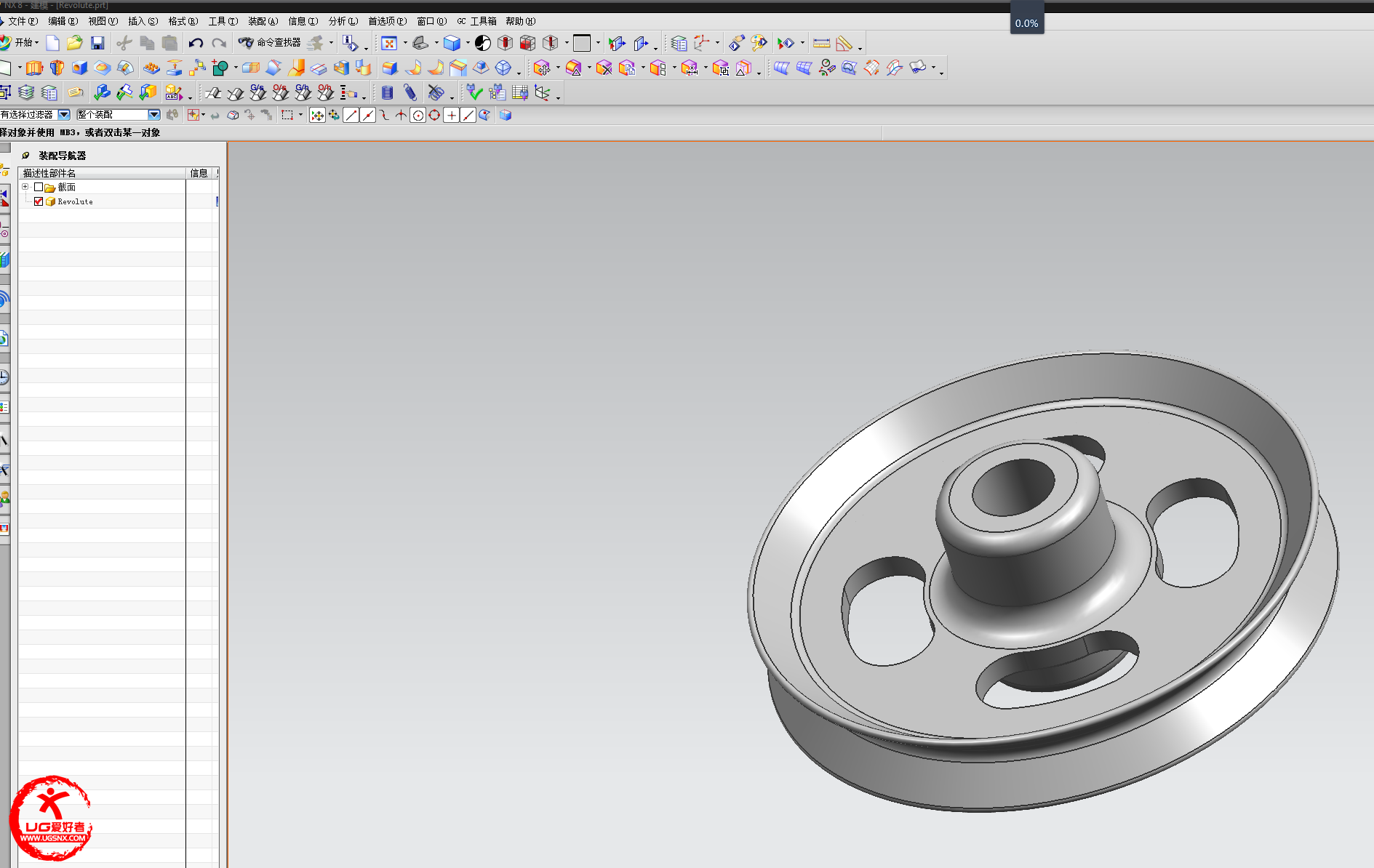Open the selection filter dropdown
Viewport: 1374px width, 868px height.
[64, 115]
